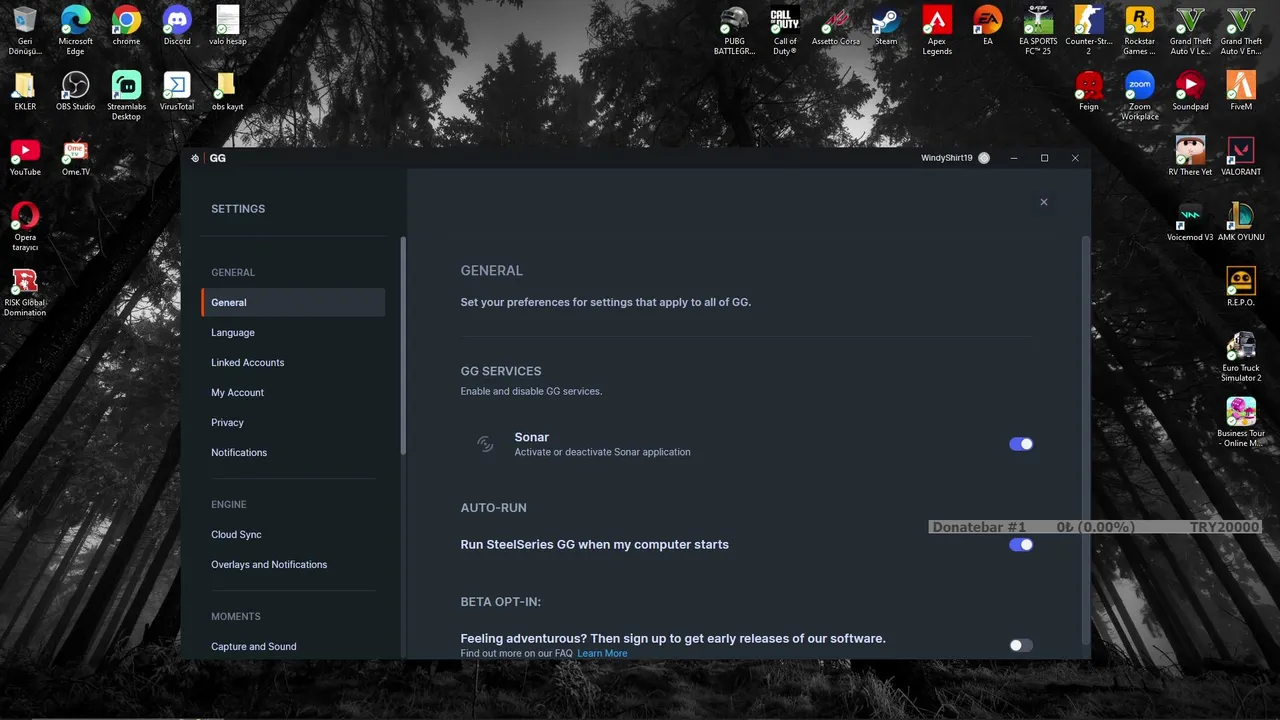Open the WindyShirt19 profile avatar

click(984, 158)
